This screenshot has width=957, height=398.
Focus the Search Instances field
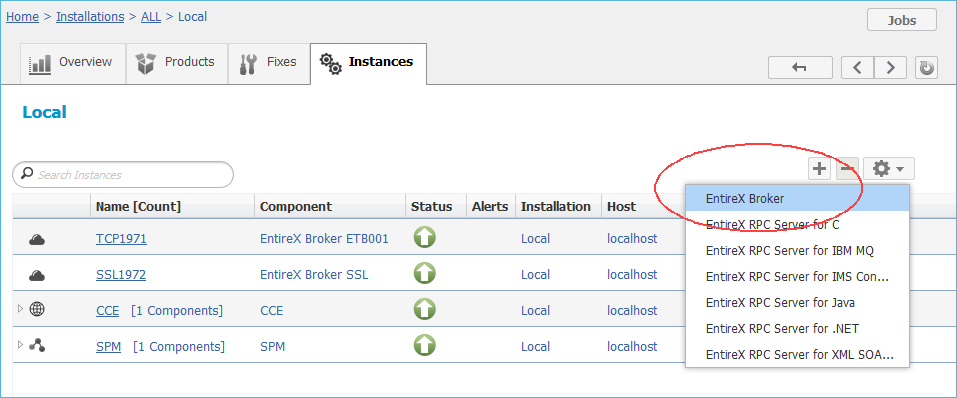point(123,175)
